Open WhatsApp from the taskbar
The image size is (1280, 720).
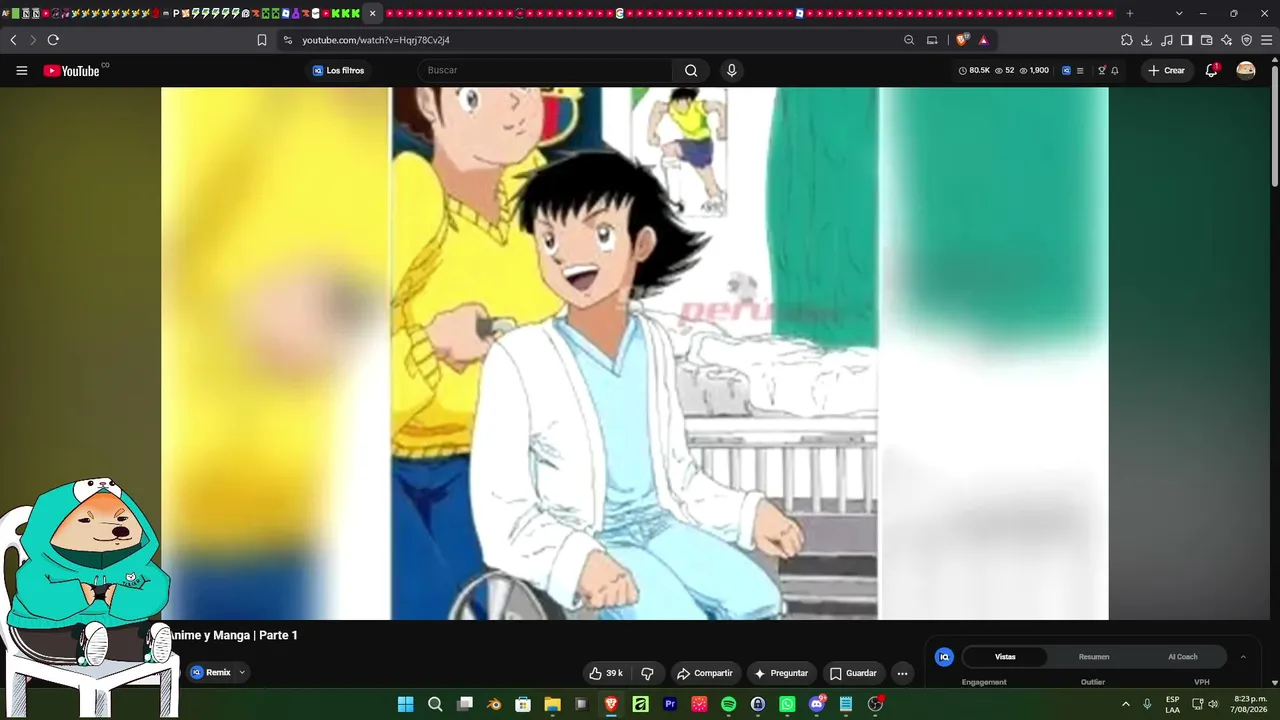pyautogui.click(x=787, y=704)
